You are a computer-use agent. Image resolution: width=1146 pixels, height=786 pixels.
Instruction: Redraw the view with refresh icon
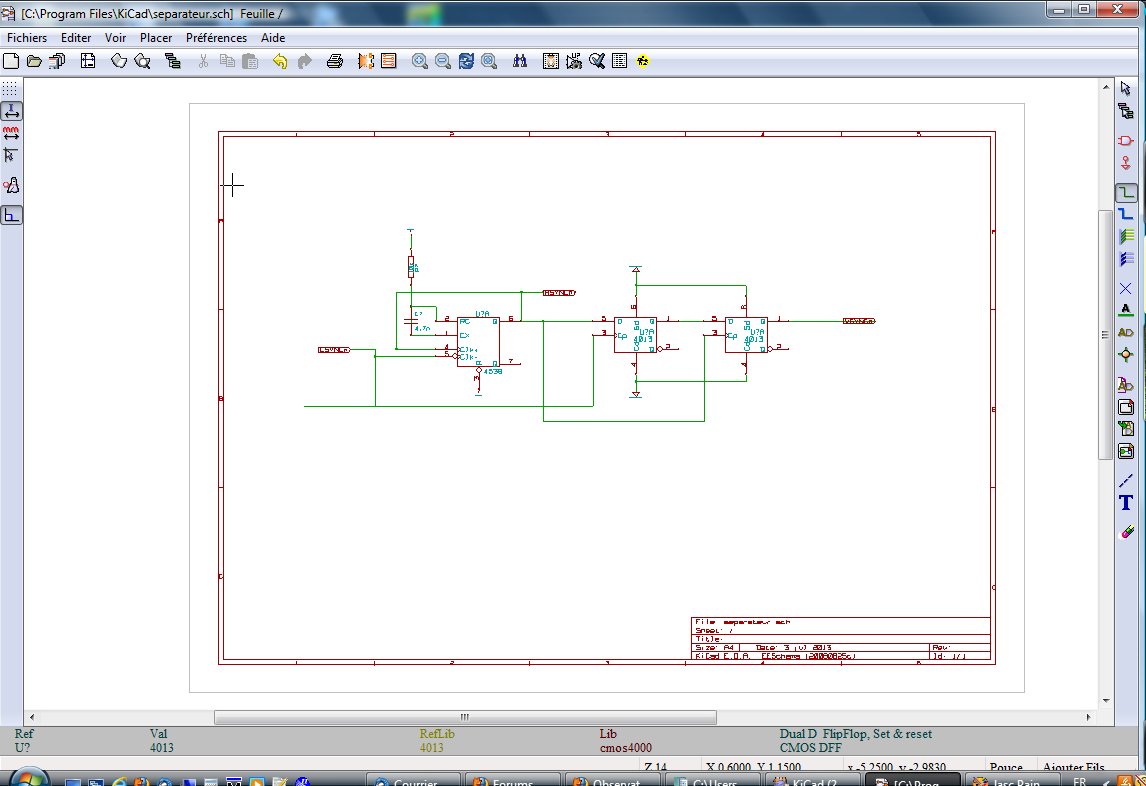pyautogui.click(x=466, y=61)
